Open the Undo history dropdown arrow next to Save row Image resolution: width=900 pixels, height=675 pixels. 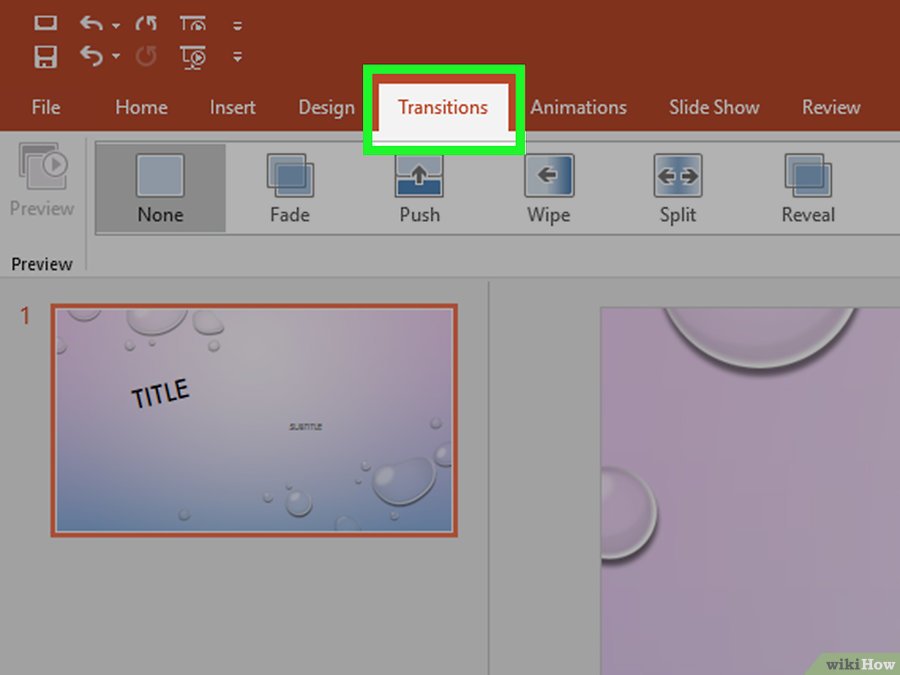pos(116,57)
